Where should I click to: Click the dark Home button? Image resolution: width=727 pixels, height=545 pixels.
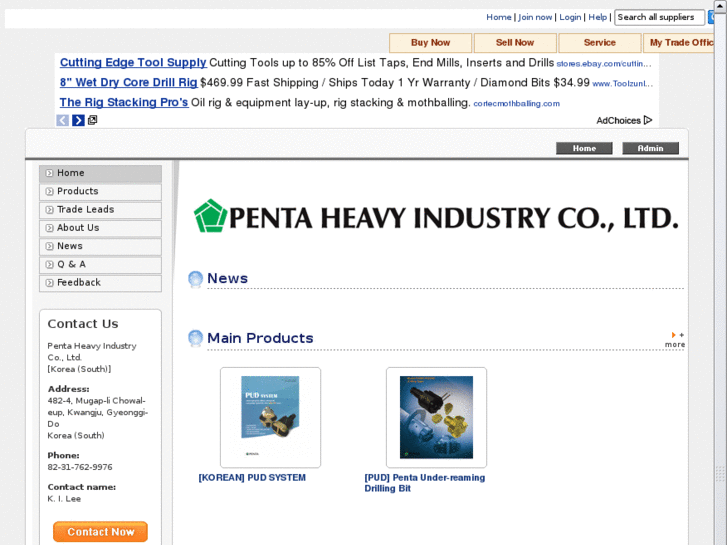[584, 148]
